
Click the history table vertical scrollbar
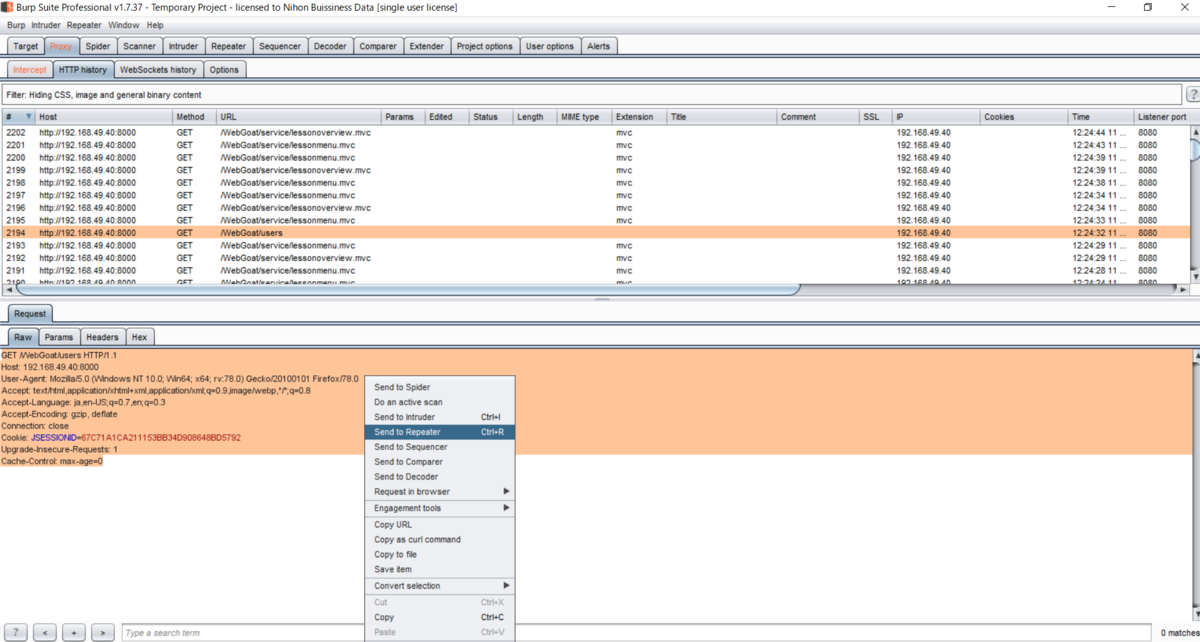pyautogui.click(x=1195, y=148)
